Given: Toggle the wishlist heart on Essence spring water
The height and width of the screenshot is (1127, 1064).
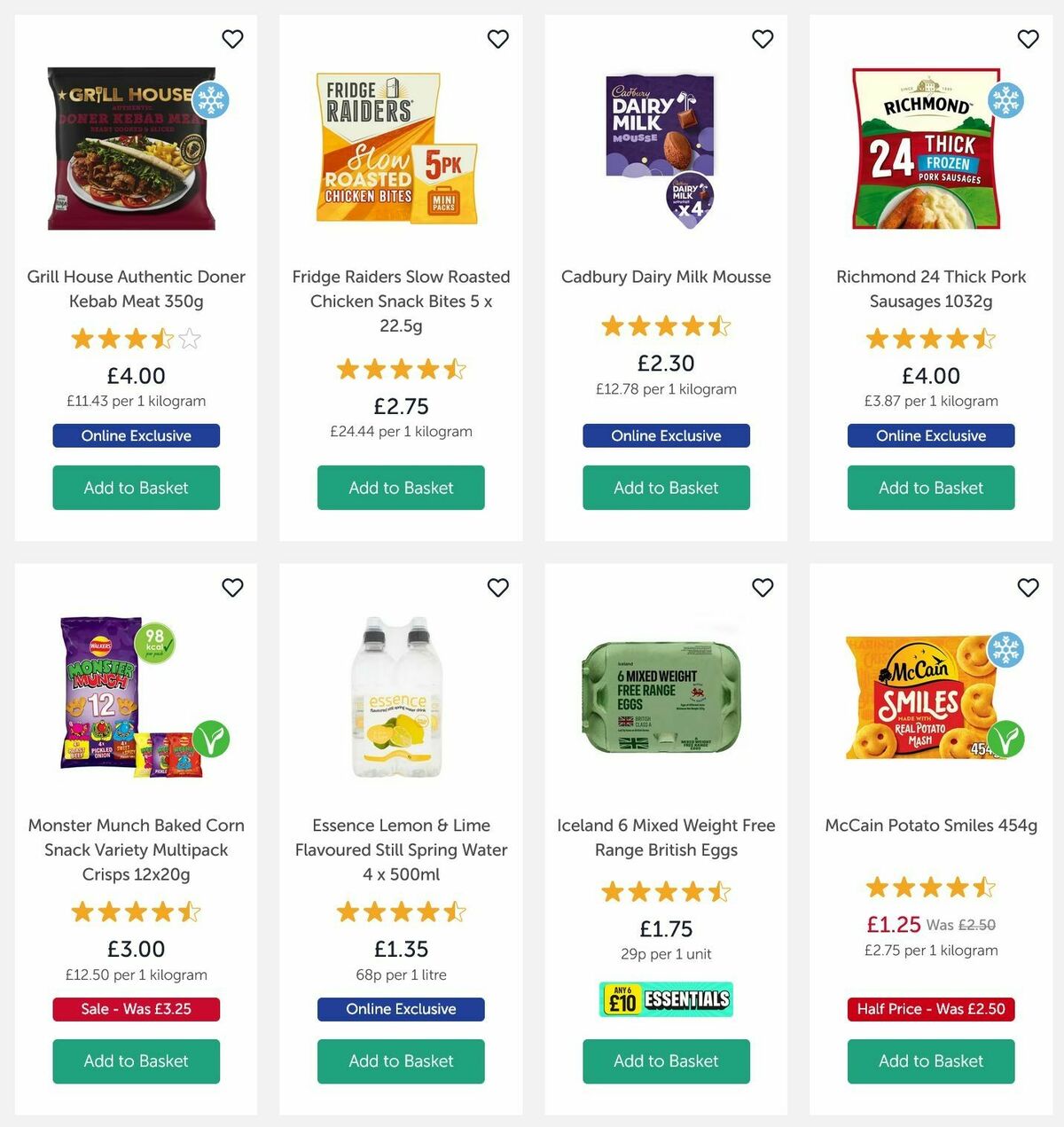Looking at the screenshot, I should [497, 588].
